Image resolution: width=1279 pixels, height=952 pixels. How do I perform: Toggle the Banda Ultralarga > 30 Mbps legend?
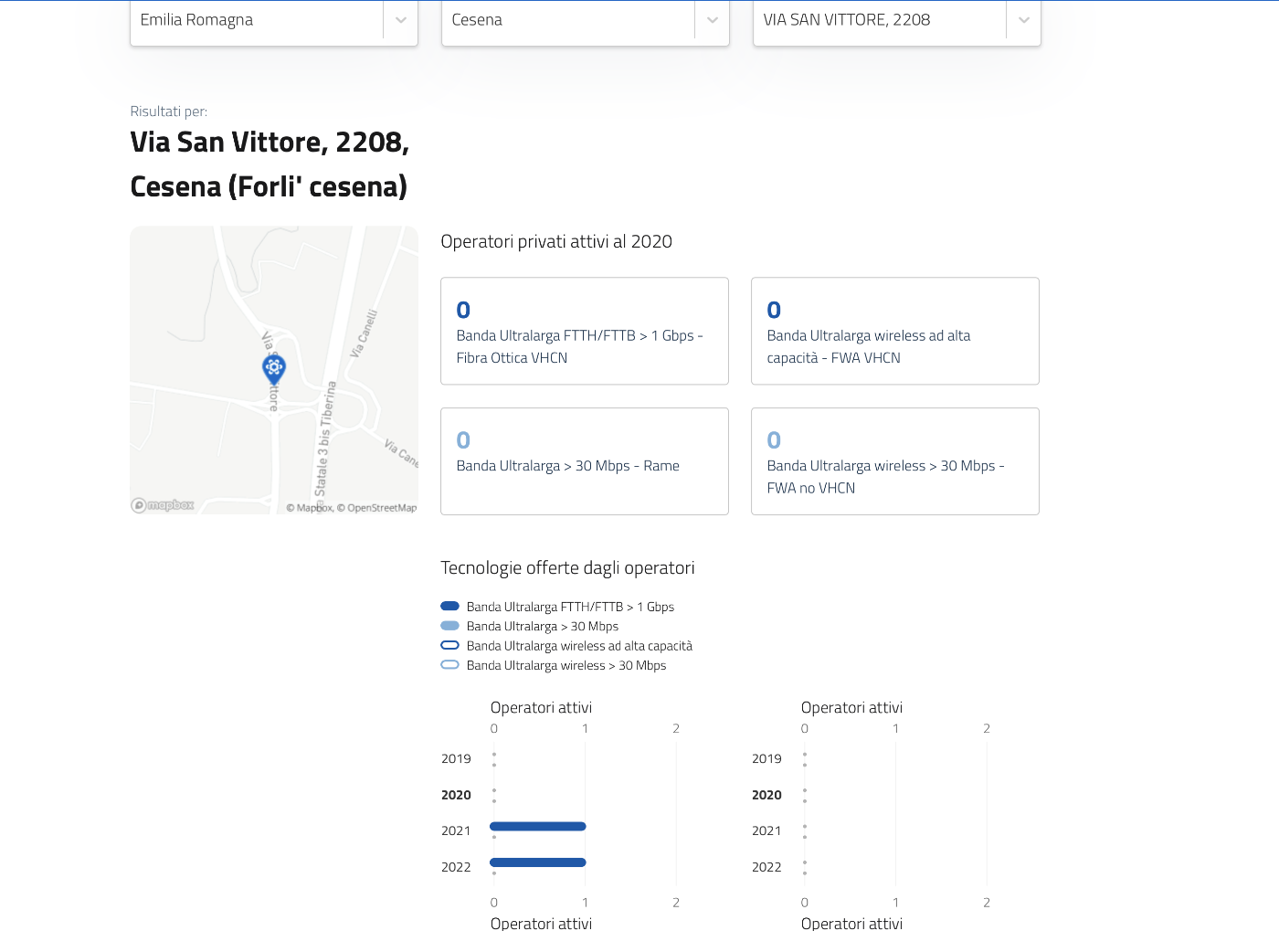click(449, 626)
